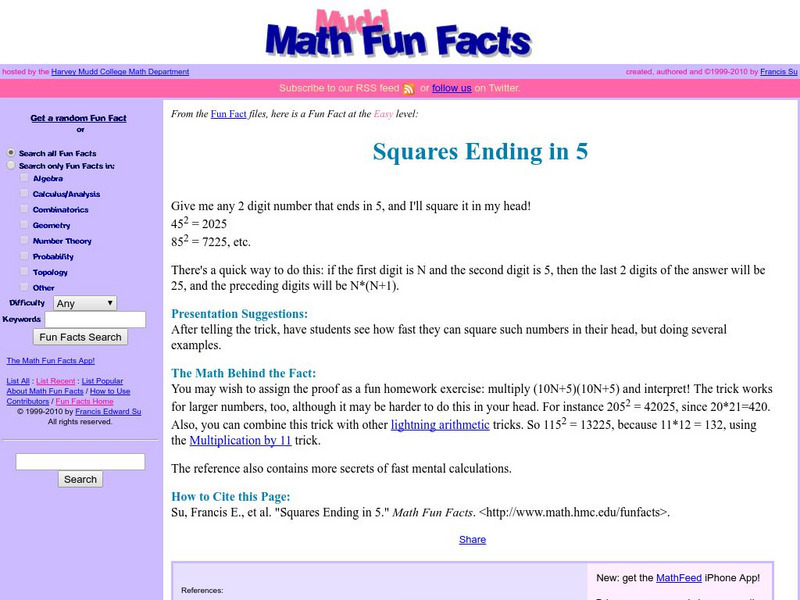Click the References label
The image size is (800, 600).
(x=202, y=590)
